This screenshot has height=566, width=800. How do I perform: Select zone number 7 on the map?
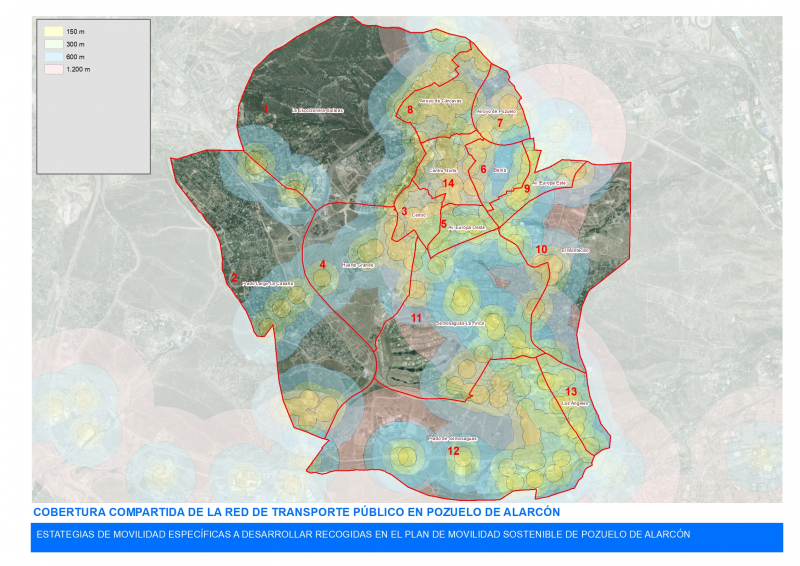pos(500,123)
